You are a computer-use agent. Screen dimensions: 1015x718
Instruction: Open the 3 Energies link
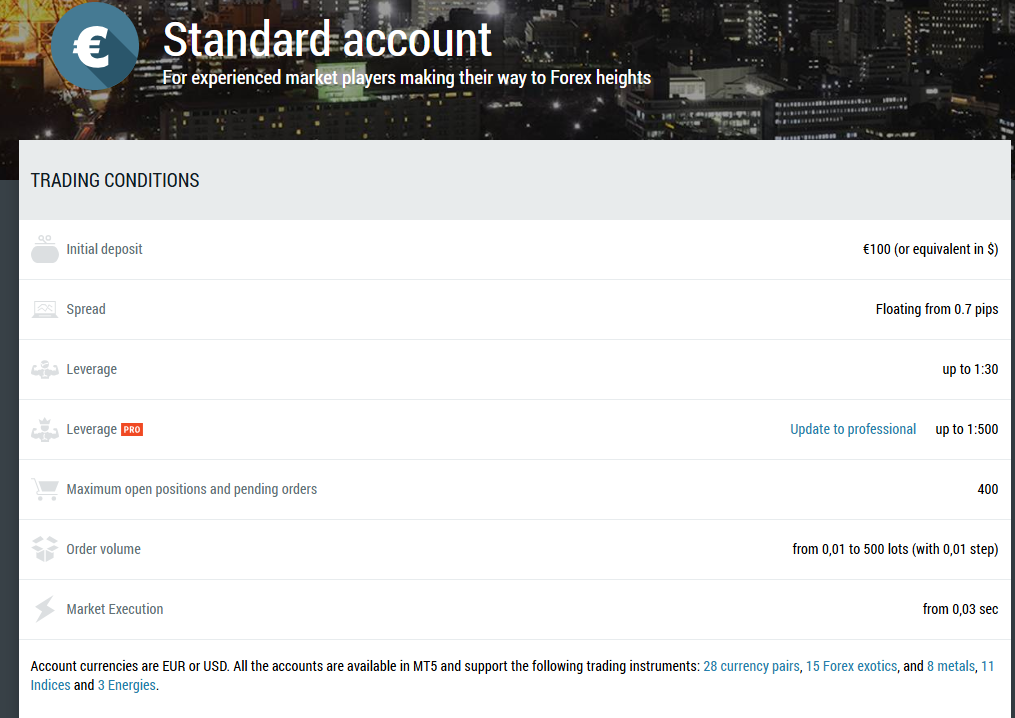(x=127, y=685)
